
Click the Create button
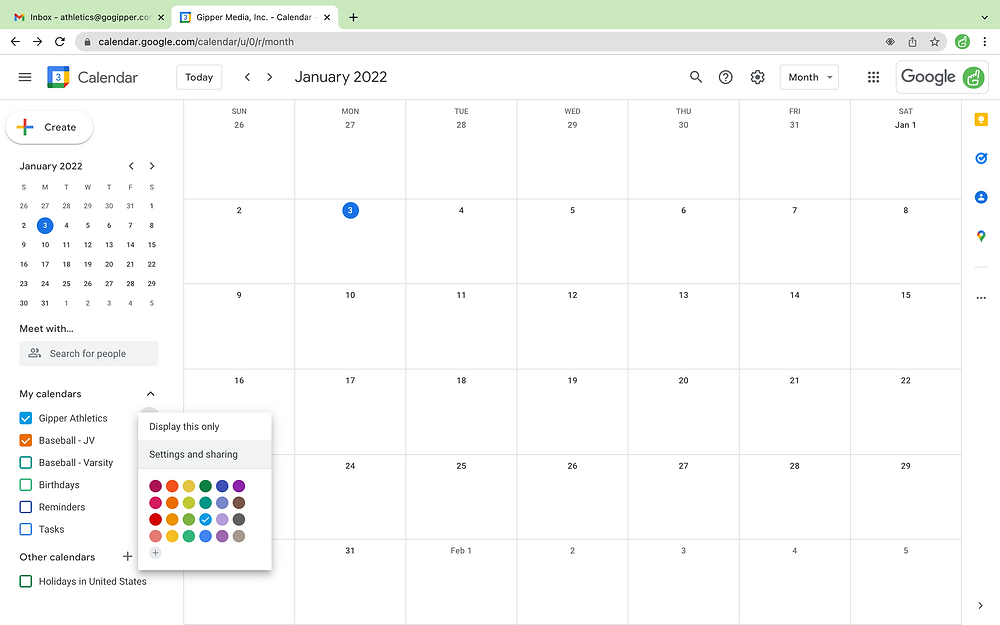coord(49,128)
